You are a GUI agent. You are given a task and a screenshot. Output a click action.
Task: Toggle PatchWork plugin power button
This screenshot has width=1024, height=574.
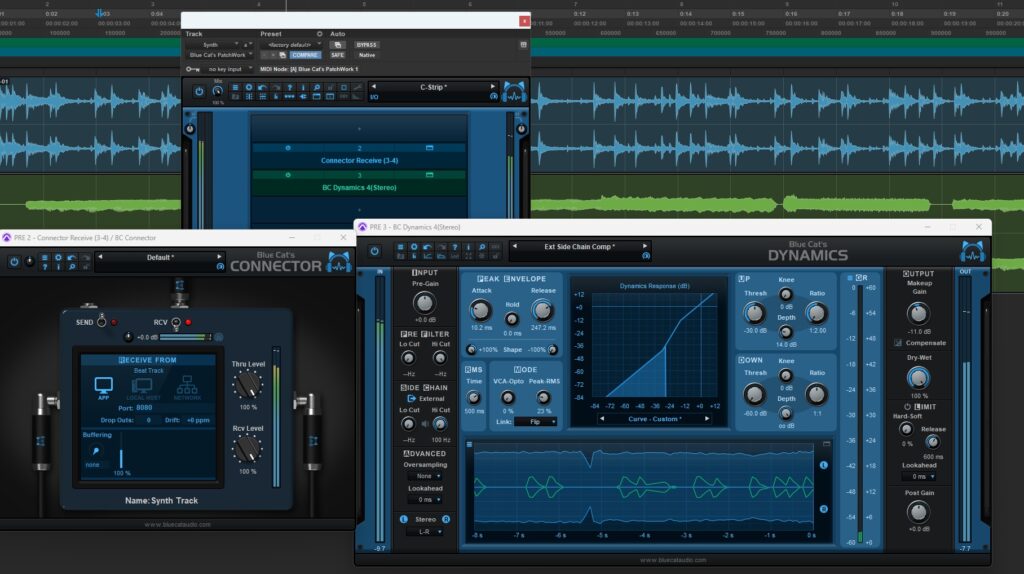199,91
